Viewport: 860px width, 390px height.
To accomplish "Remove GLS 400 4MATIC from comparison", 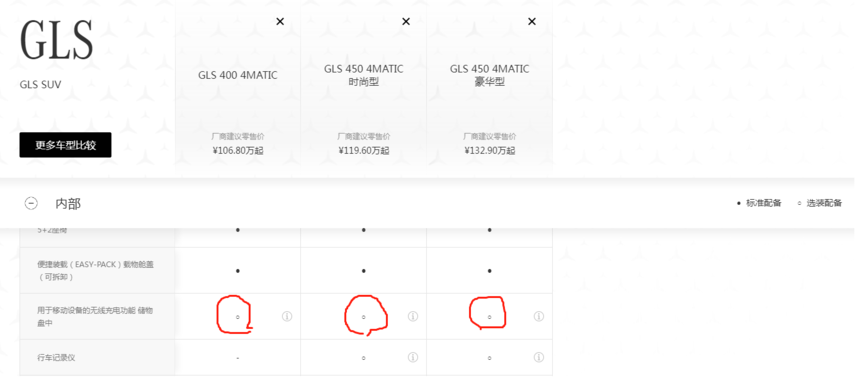I will point(280,21).
